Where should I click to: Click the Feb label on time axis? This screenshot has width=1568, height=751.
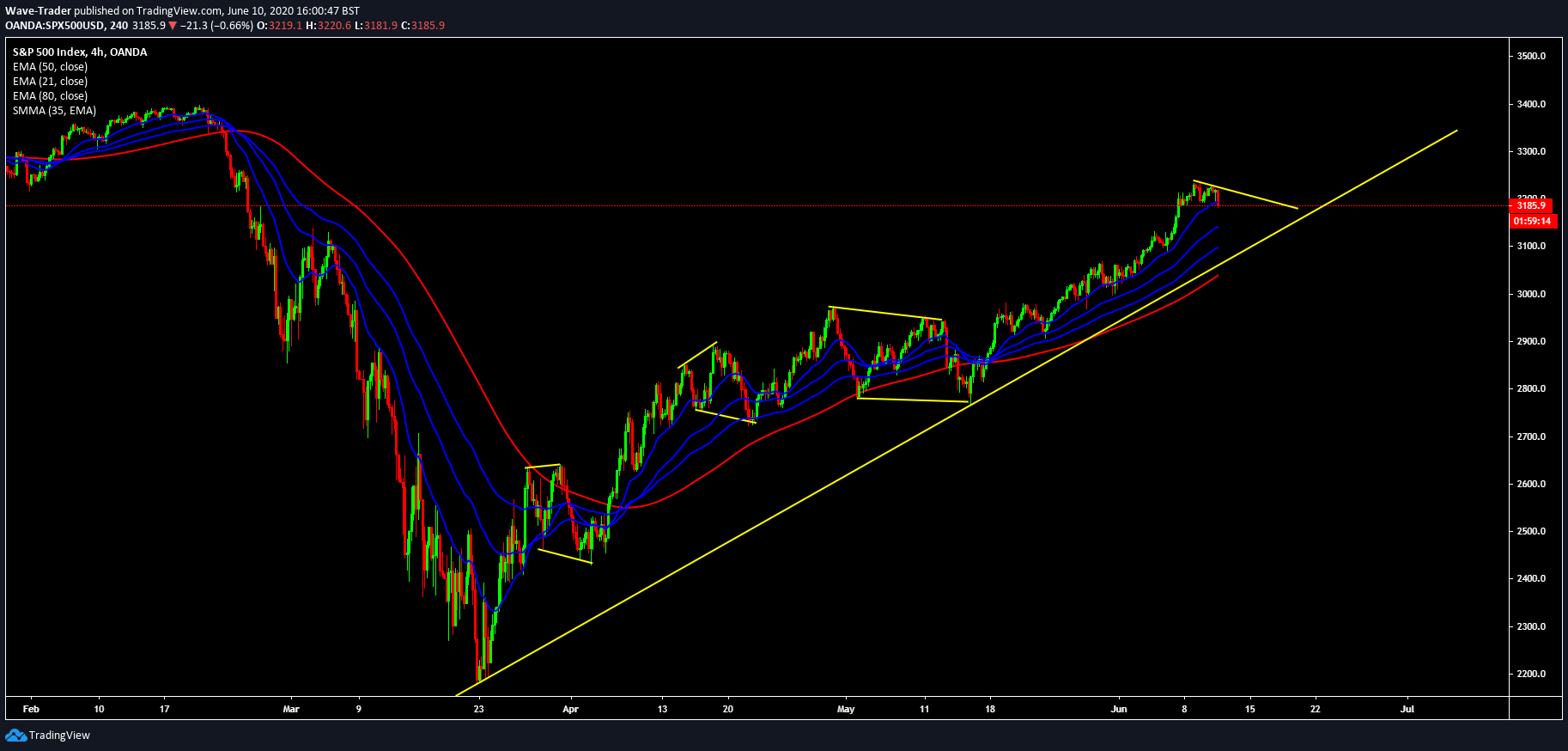[x=31, y=709]
